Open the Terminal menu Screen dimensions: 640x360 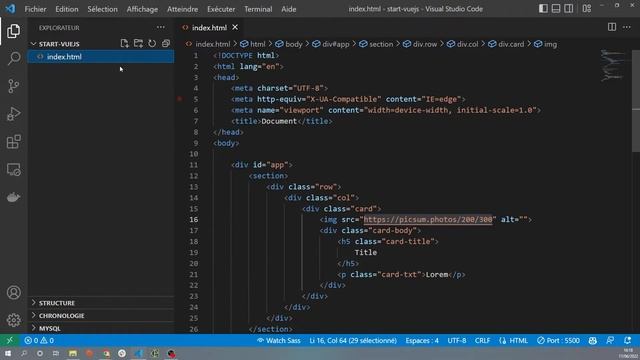point(258,9)
